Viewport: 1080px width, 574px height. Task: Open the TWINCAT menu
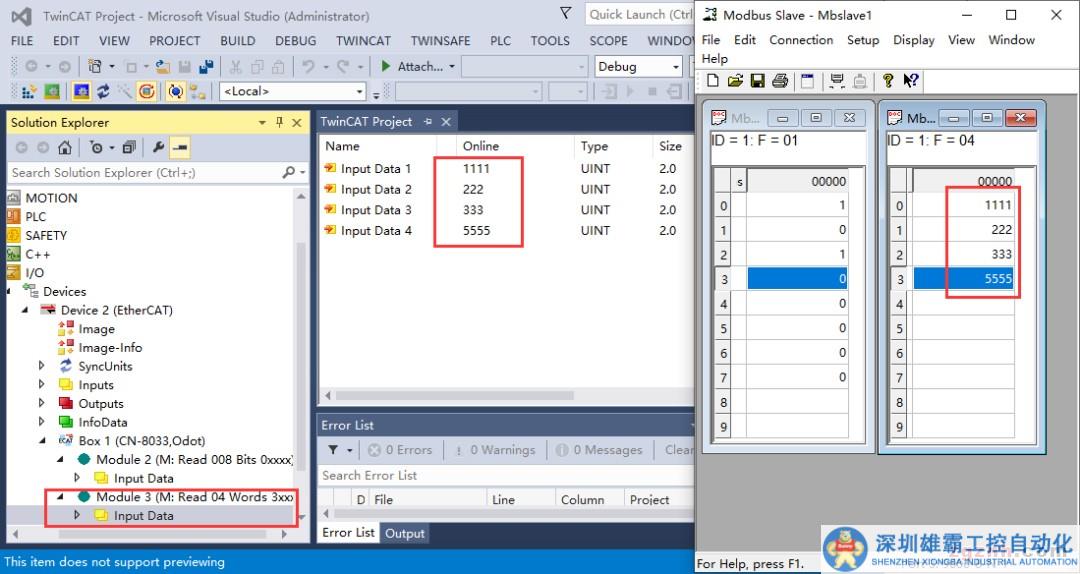coord(363,41)
